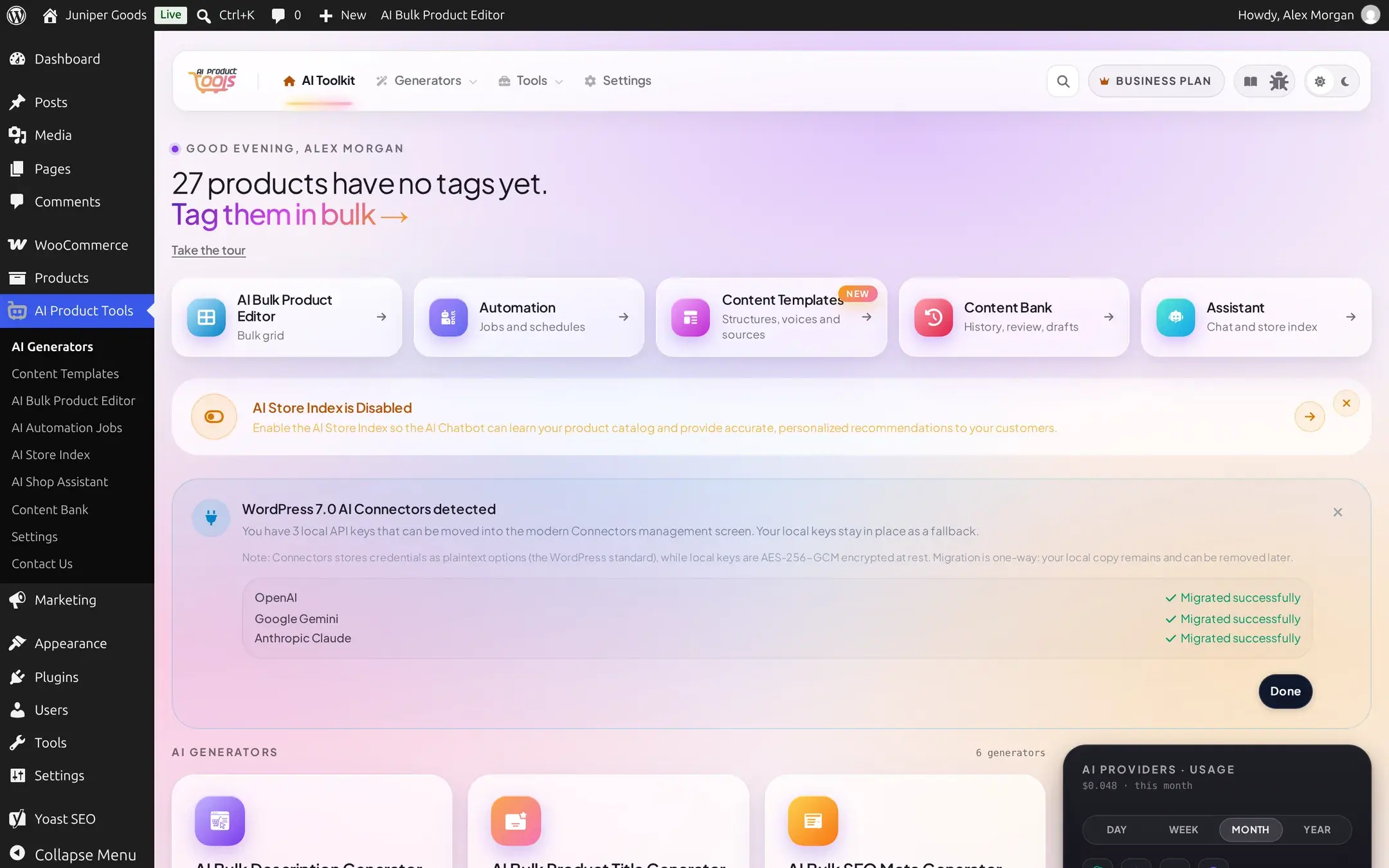Click the bug report icon
The width and height of the screenshot is (1389, 868).
point(1278,81)
